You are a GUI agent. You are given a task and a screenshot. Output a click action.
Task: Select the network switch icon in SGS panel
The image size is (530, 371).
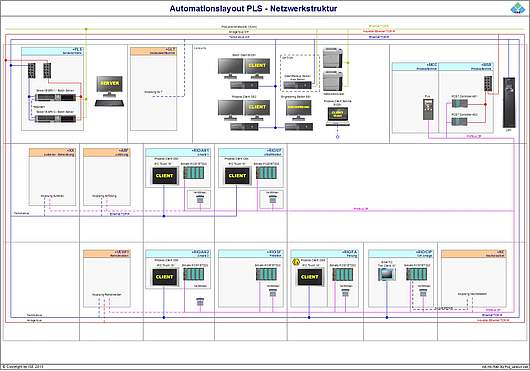(488, 83)
